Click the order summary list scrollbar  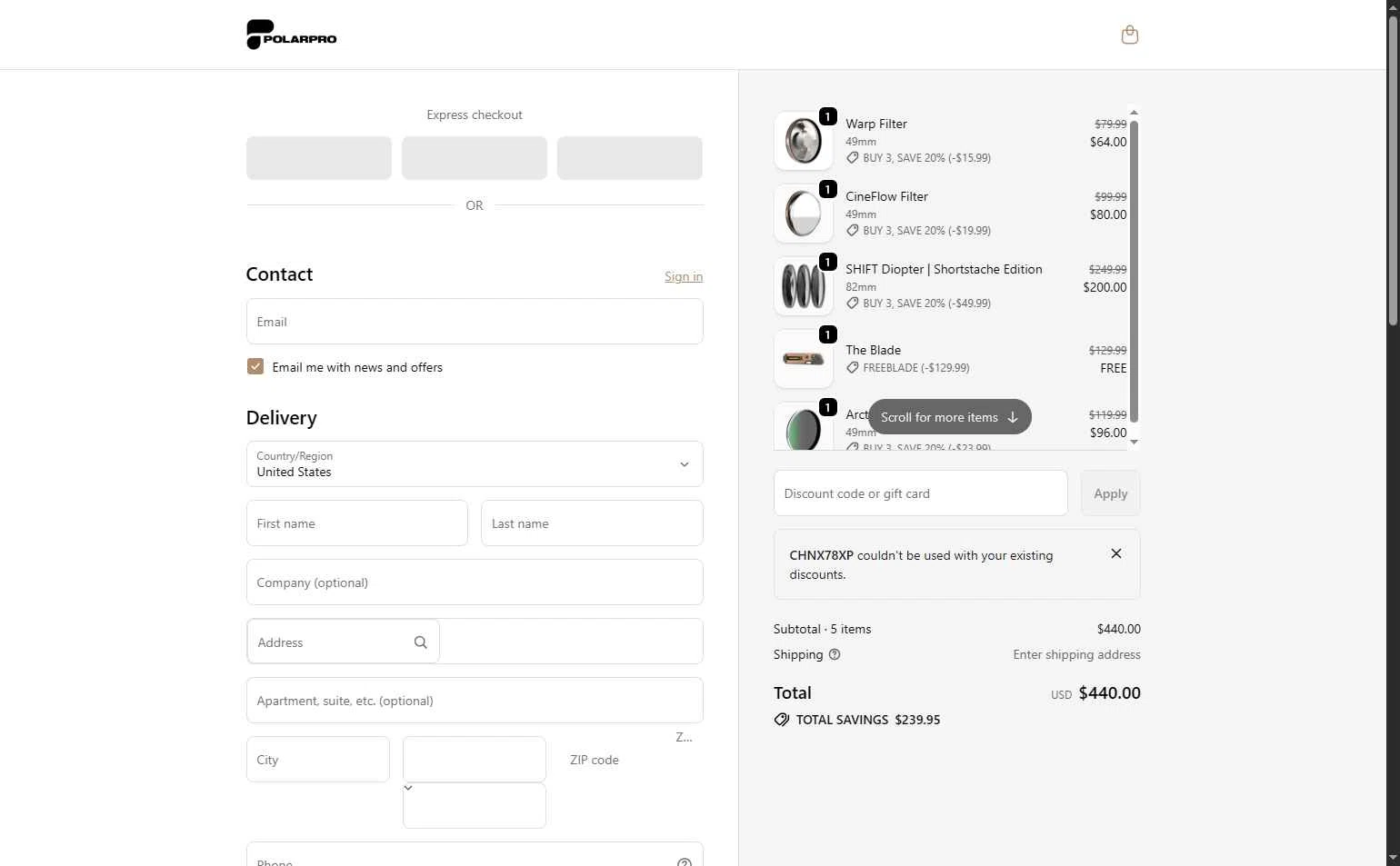coord(1134,271)
